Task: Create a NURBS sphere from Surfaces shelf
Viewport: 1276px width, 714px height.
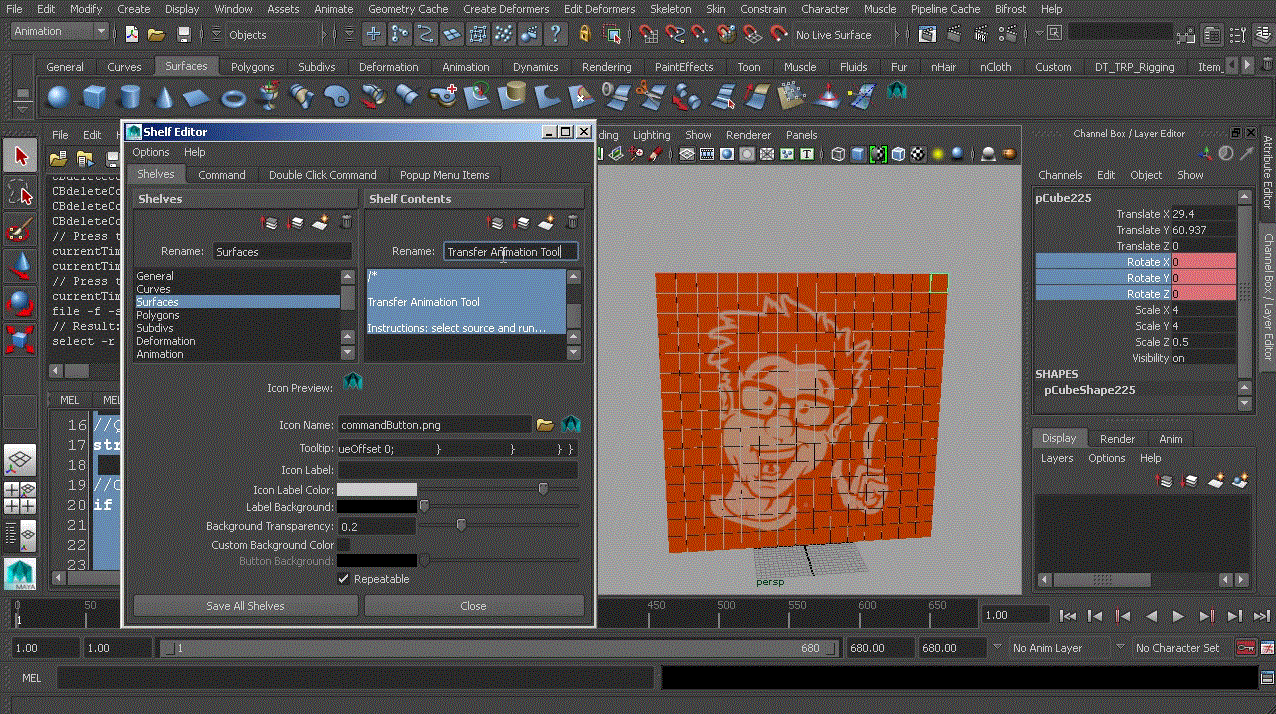Action: (58, 97)
